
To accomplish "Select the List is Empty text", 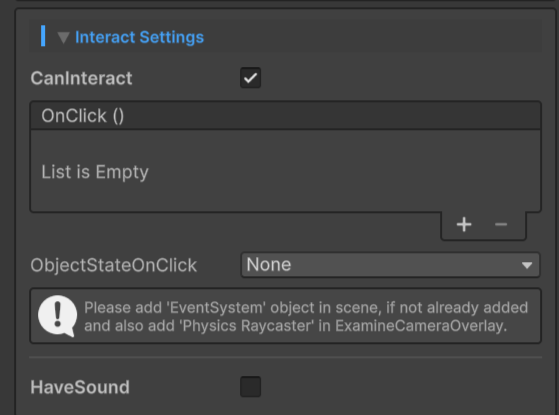I will coord(95,172).
